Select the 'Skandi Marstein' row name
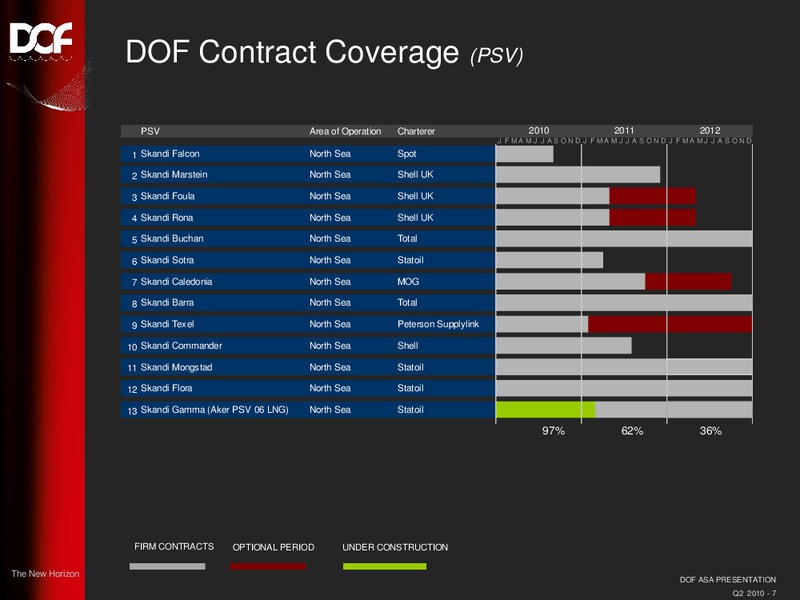This screenshot has width=800, height=600. tap(174, 174)
